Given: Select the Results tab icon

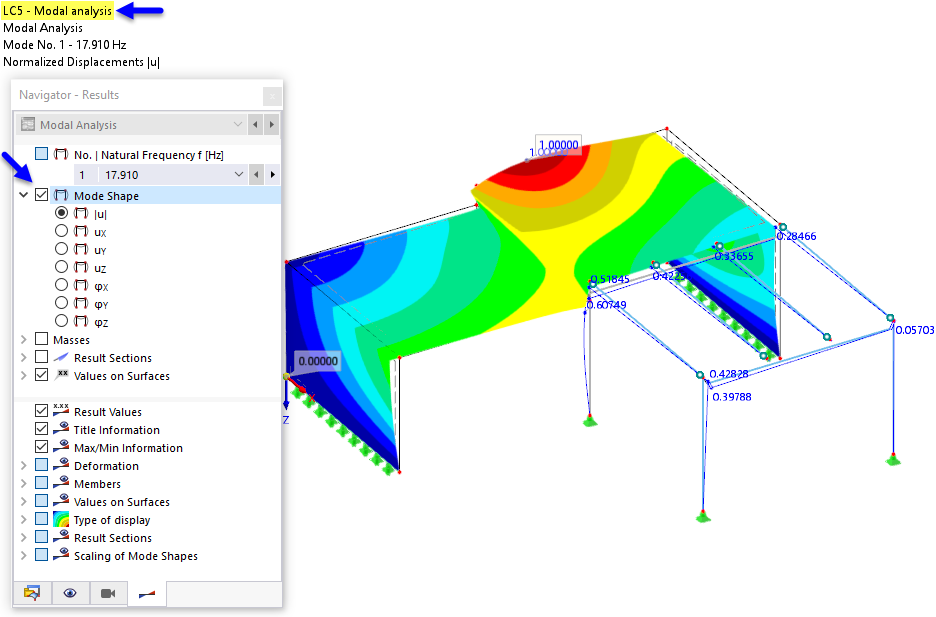Looking at the screenshot, I should pos(147,594).
